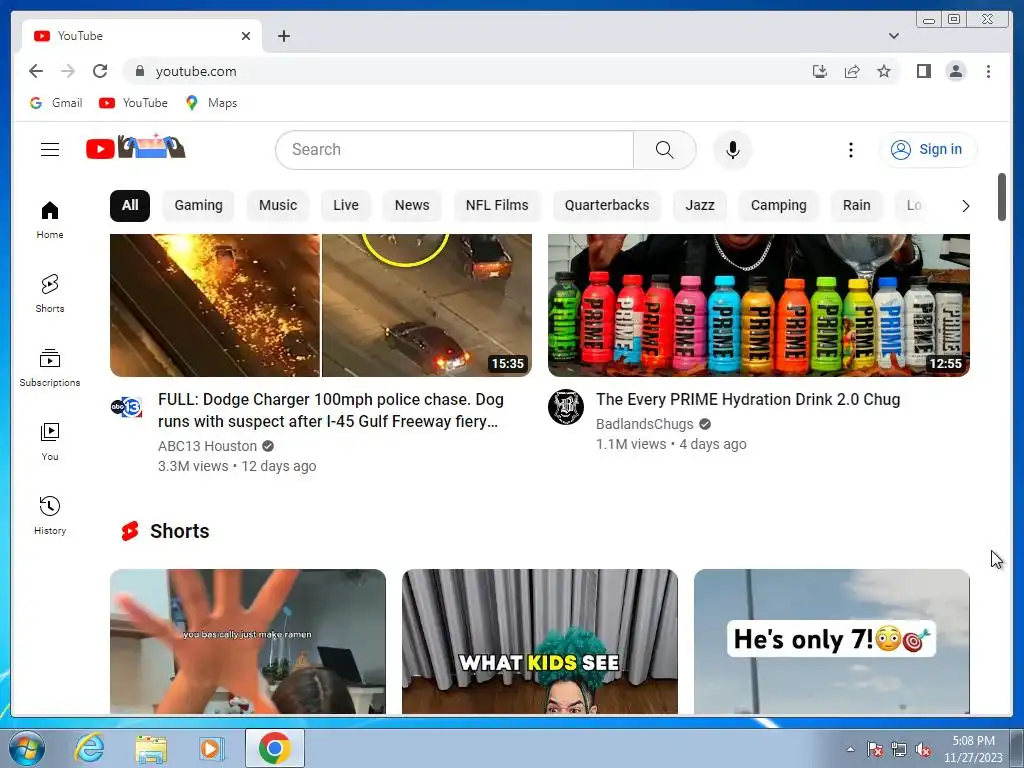Open the Dodge Charger police chase video title
Image resolution: width=1024 pixels, height=768 pixels.
pos(330,410)
